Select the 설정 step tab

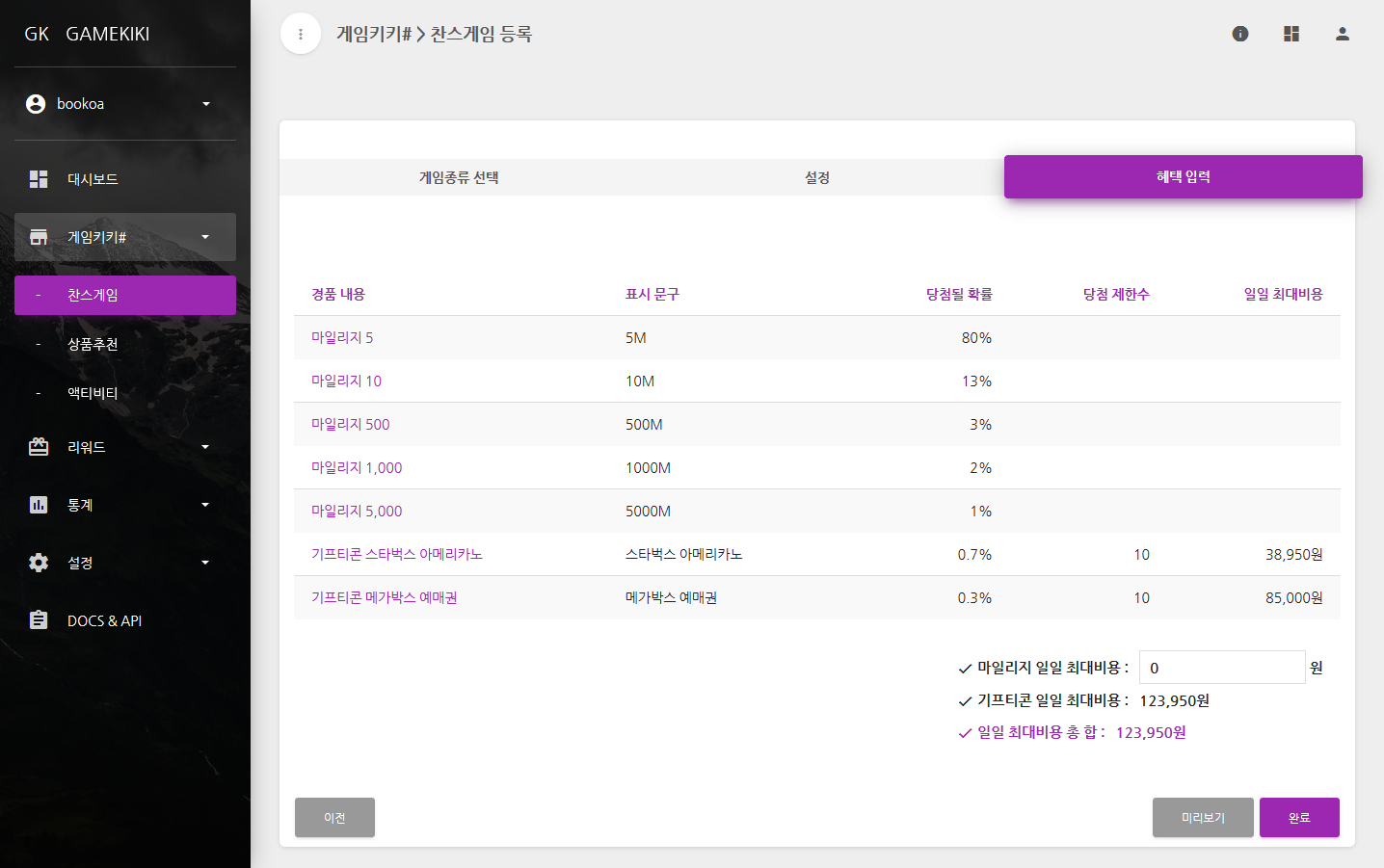[x=817, y=177]
